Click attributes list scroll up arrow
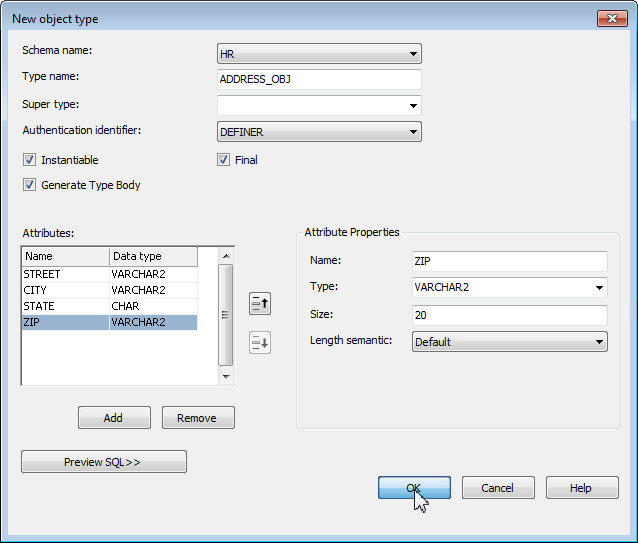 click(x=226, y=256)
